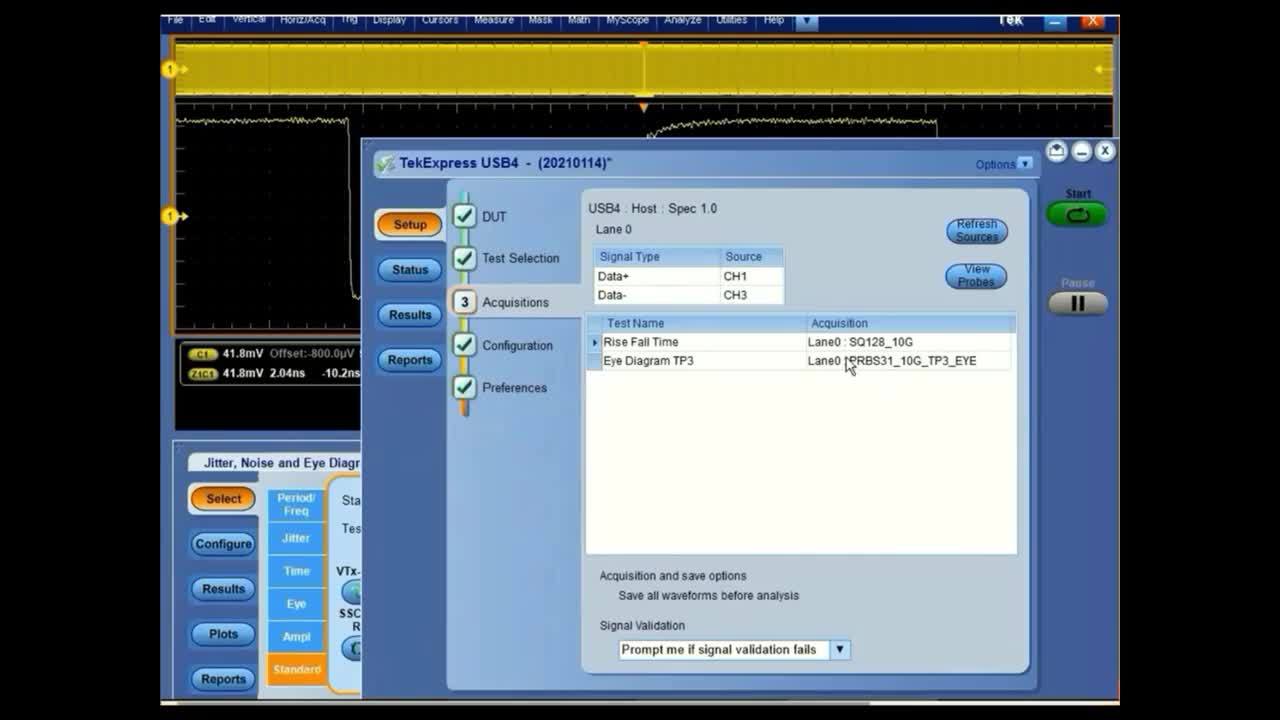Screen dimensions: 1280x720
Task: Select the Period/Freq measurement tab
Action: pos(296,505)
